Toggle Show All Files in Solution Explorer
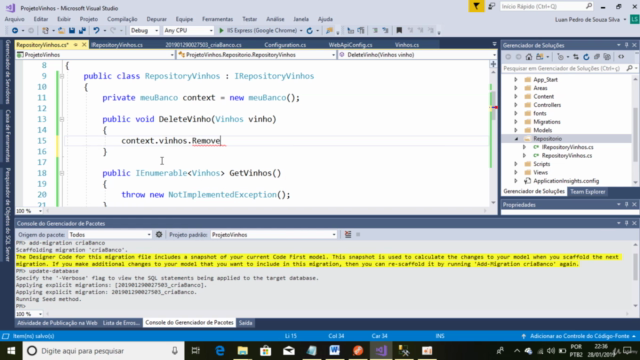Image resolution: width=640 pixels, height=360 pixels. (x=607, y=57)
